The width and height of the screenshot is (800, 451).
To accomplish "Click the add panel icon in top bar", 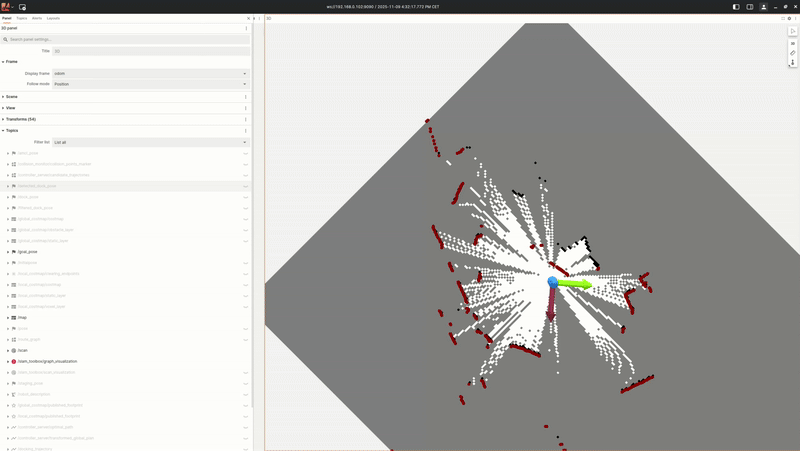I will 22,7.
